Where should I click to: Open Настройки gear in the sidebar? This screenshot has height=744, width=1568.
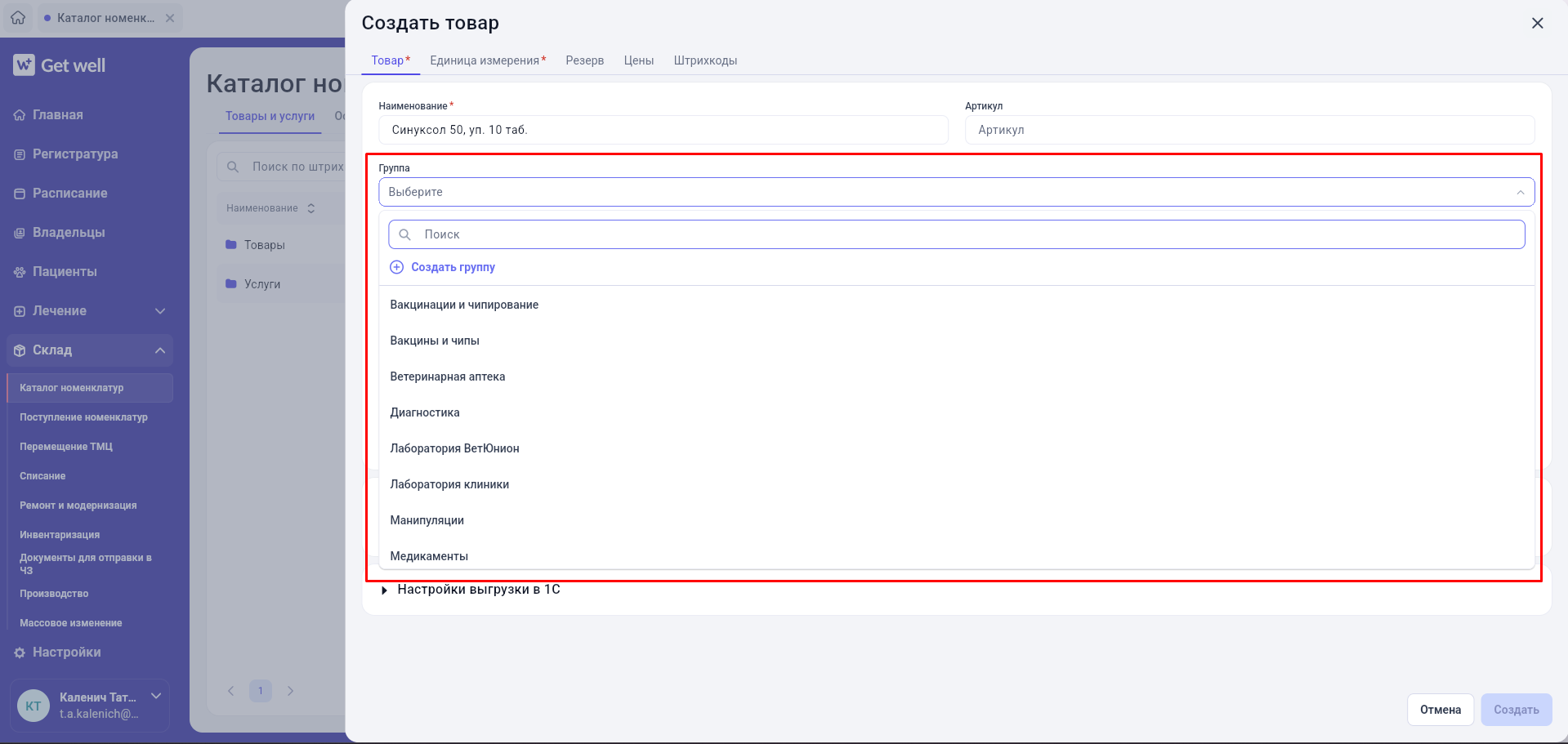coord(20,653)
